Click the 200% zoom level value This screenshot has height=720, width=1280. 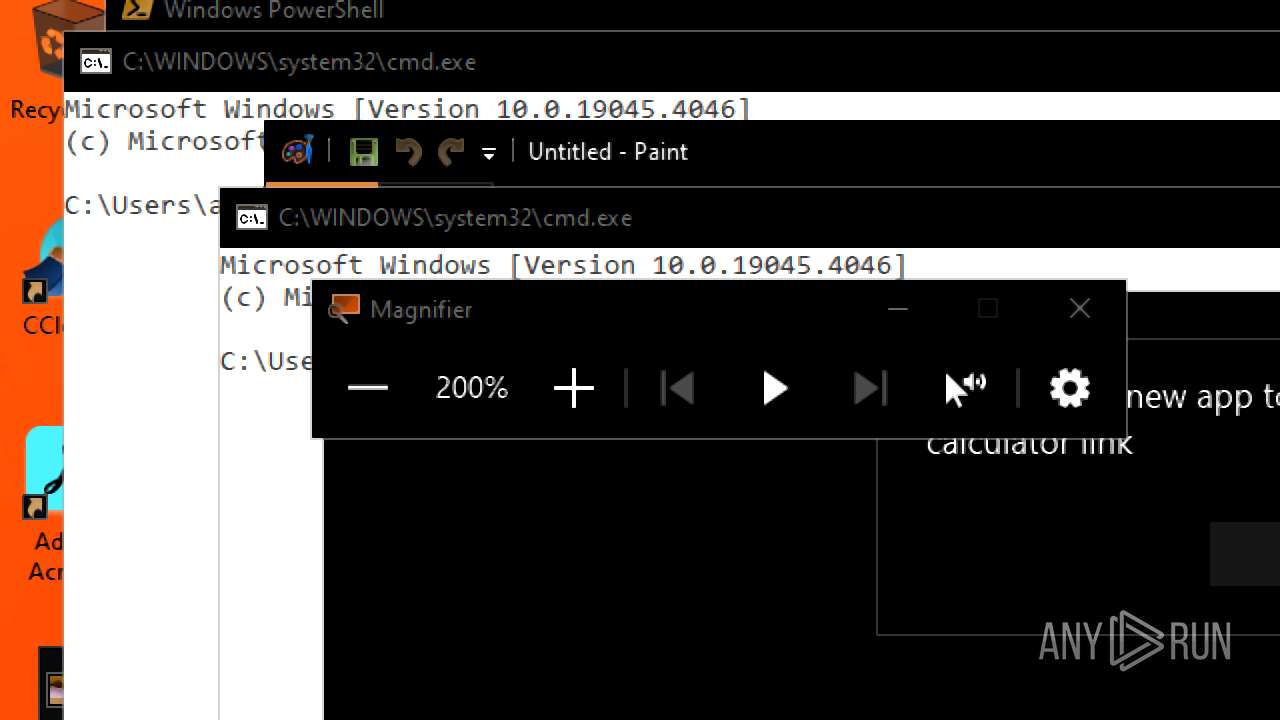[x=472, y=388]
